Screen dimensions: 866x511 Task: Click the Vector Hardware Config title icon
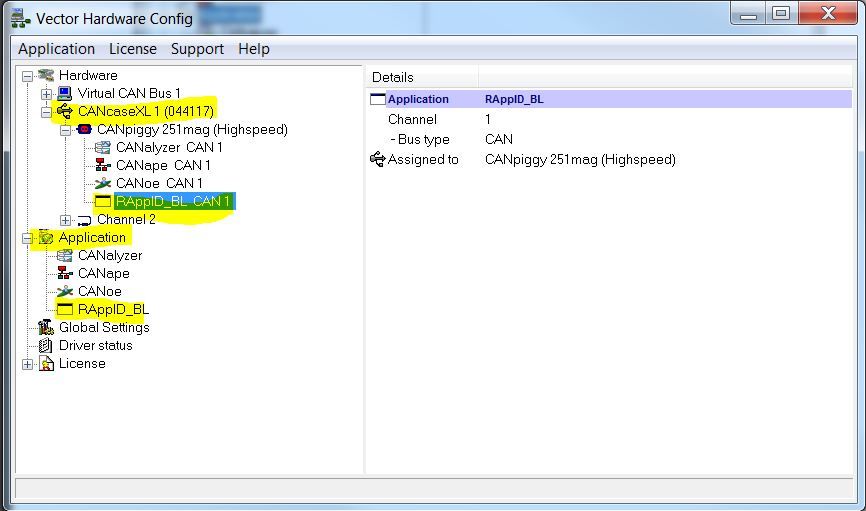pyautogui.click(x=20, y=19)
